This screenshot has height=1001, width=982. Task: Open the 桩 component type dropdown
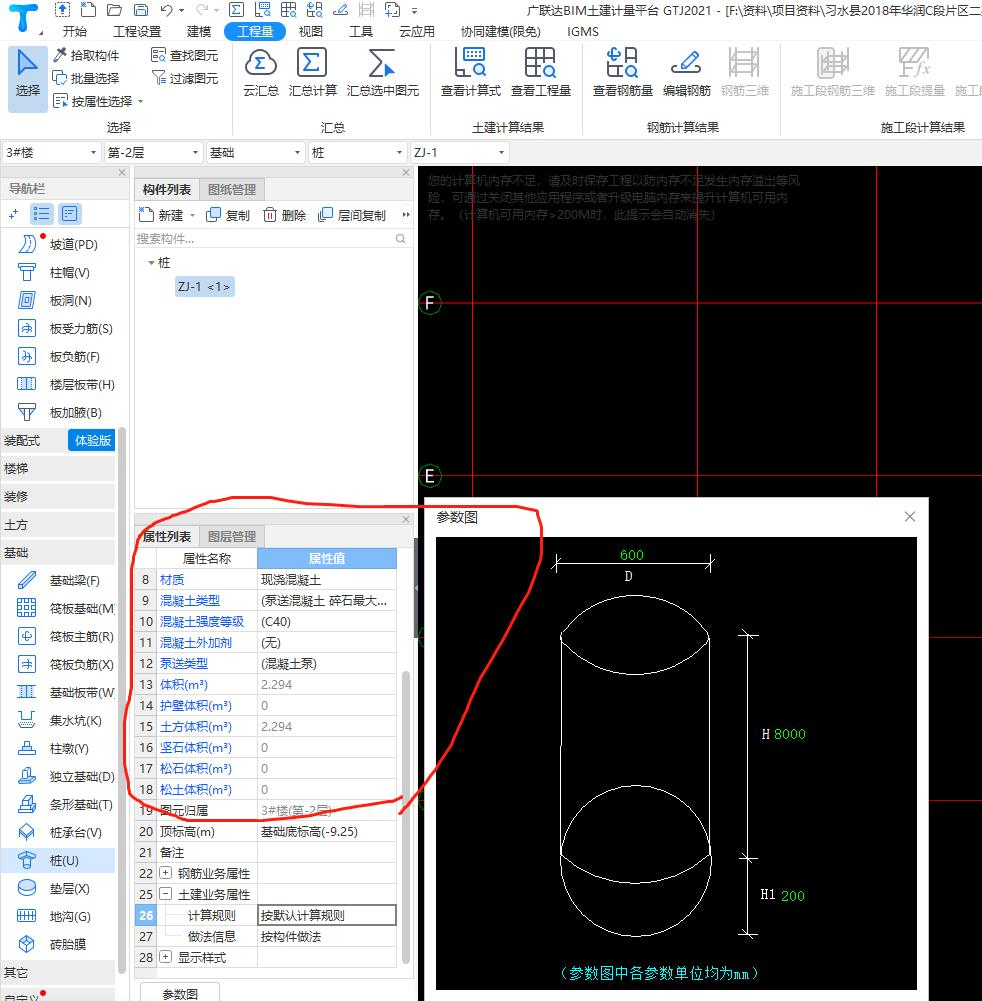point(356,153)
